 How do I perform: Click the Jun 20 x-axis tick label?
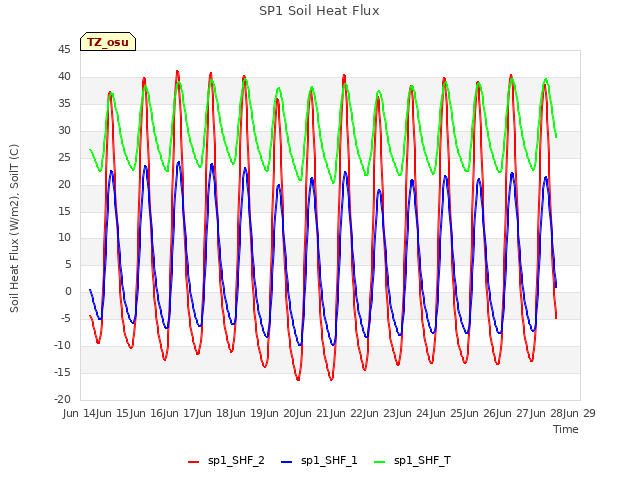(x=280, y=413)
